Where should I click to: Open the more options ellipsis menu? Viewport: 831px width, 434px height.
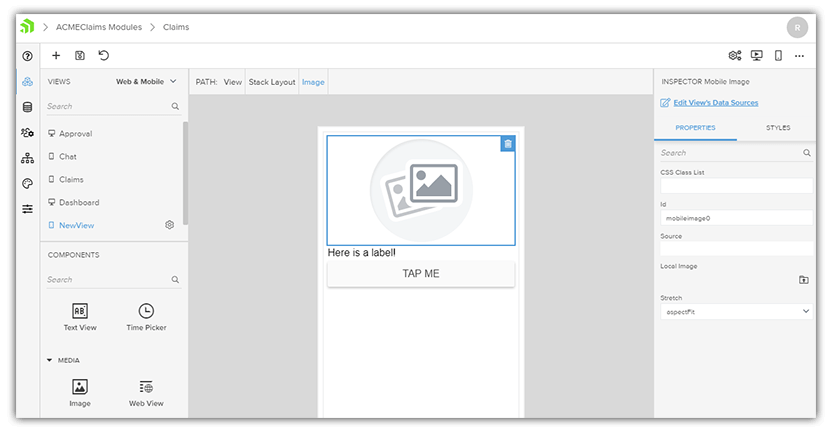click(x=799, y=56)
